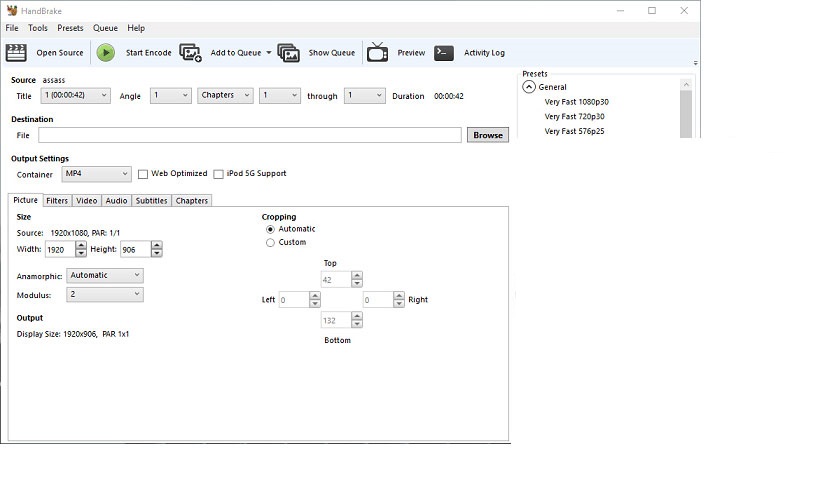
Task: Open the File menu
Action: coord(12,28)
